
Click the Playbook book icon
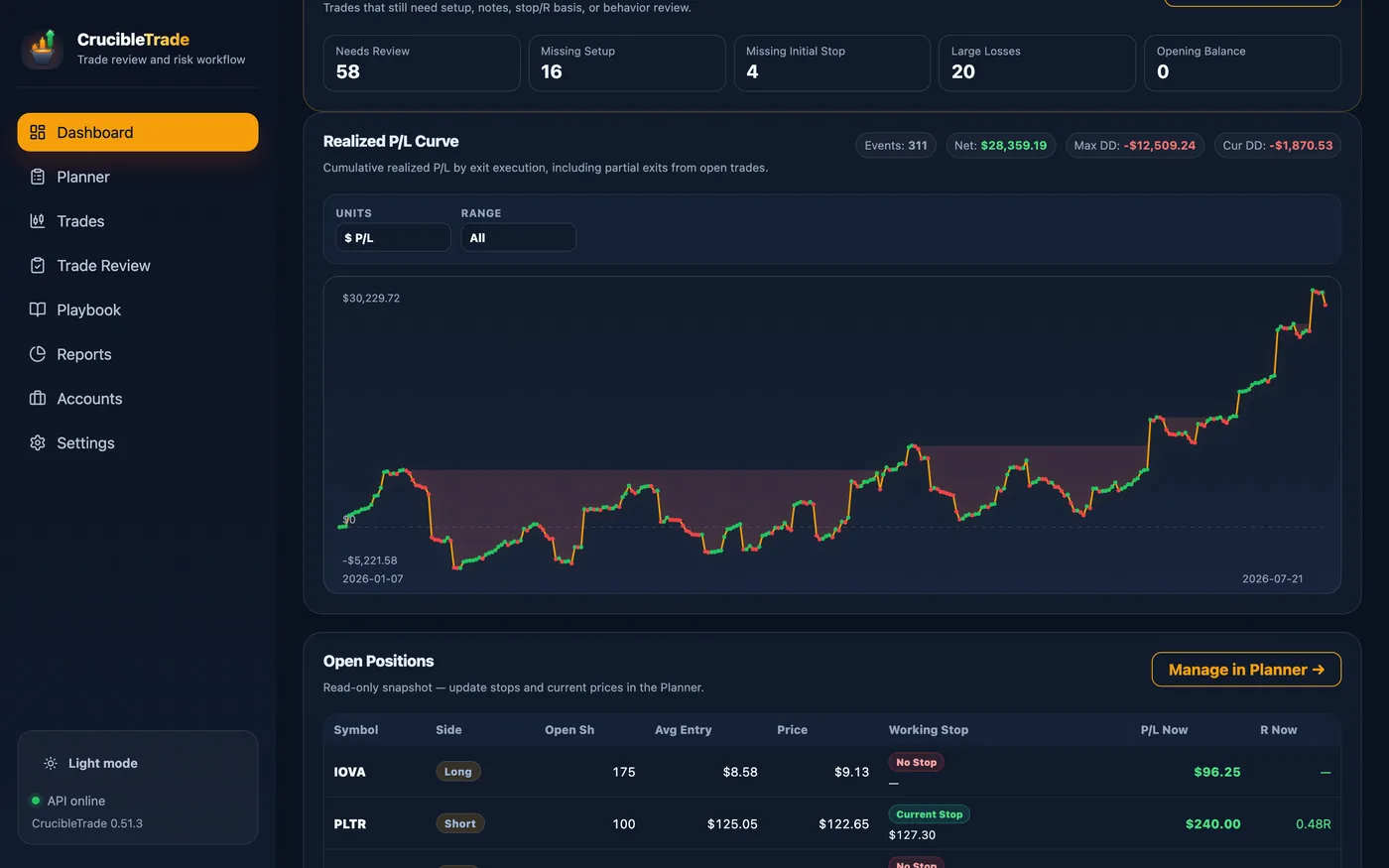tap(38, 310)
